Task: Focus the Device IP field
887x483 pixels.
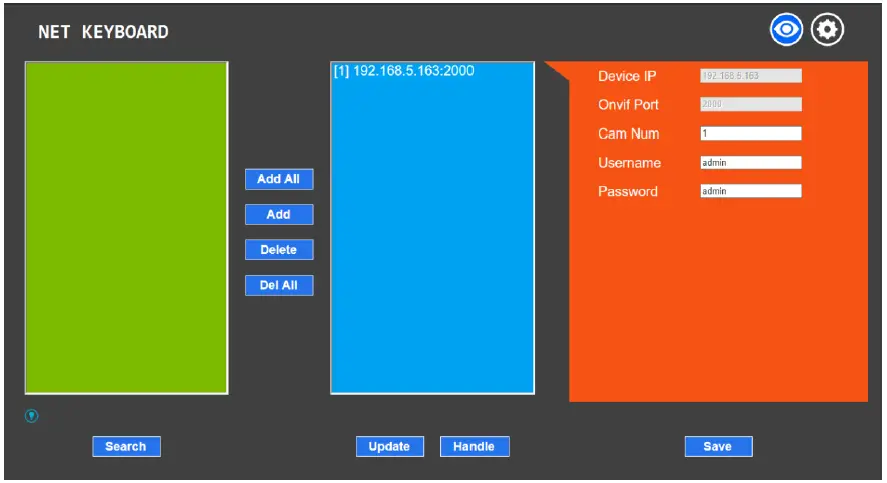Action: (751, 76)
